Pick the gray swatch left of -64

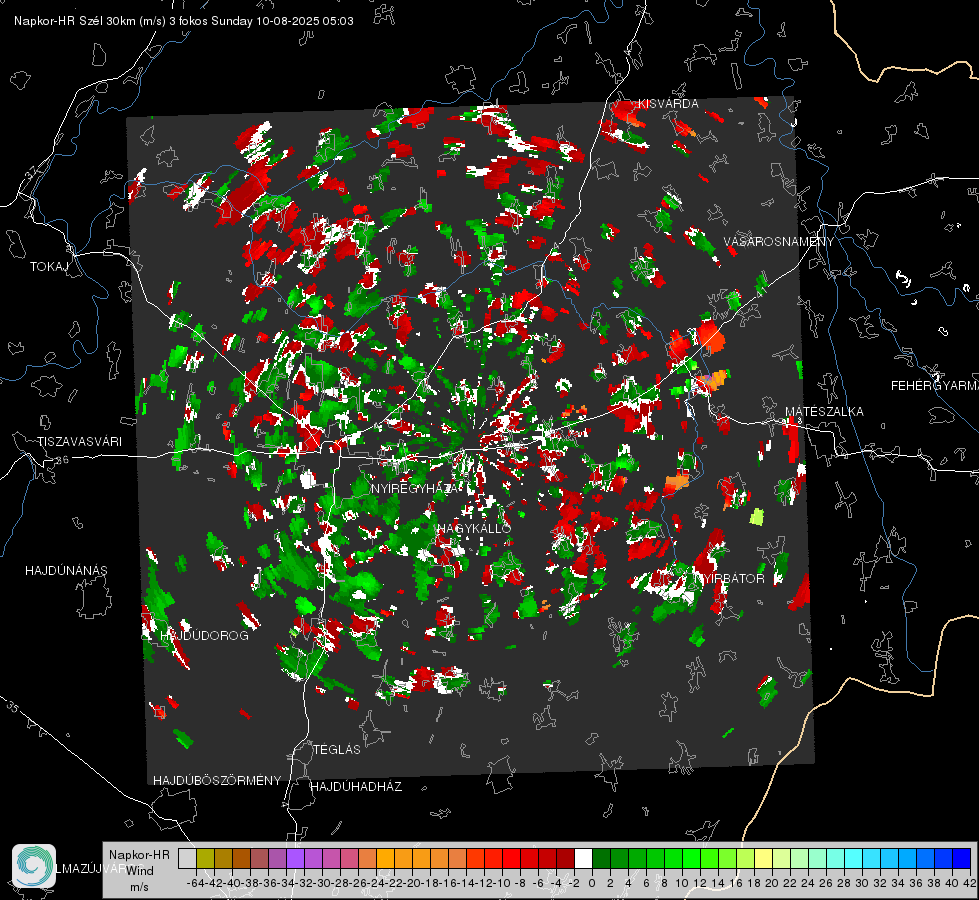tap(187, 858)
